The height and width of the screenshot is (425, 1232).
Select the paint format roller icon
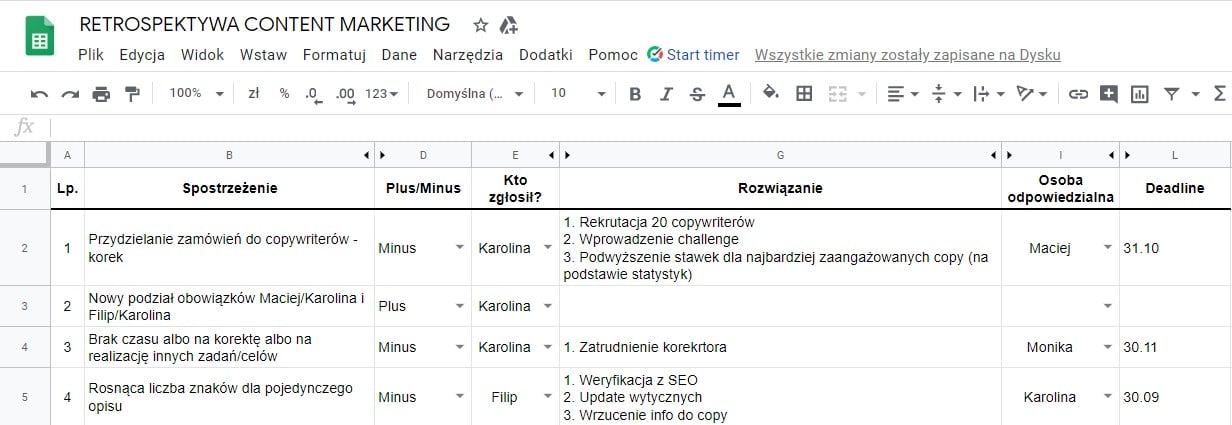[x=132, y=94]
